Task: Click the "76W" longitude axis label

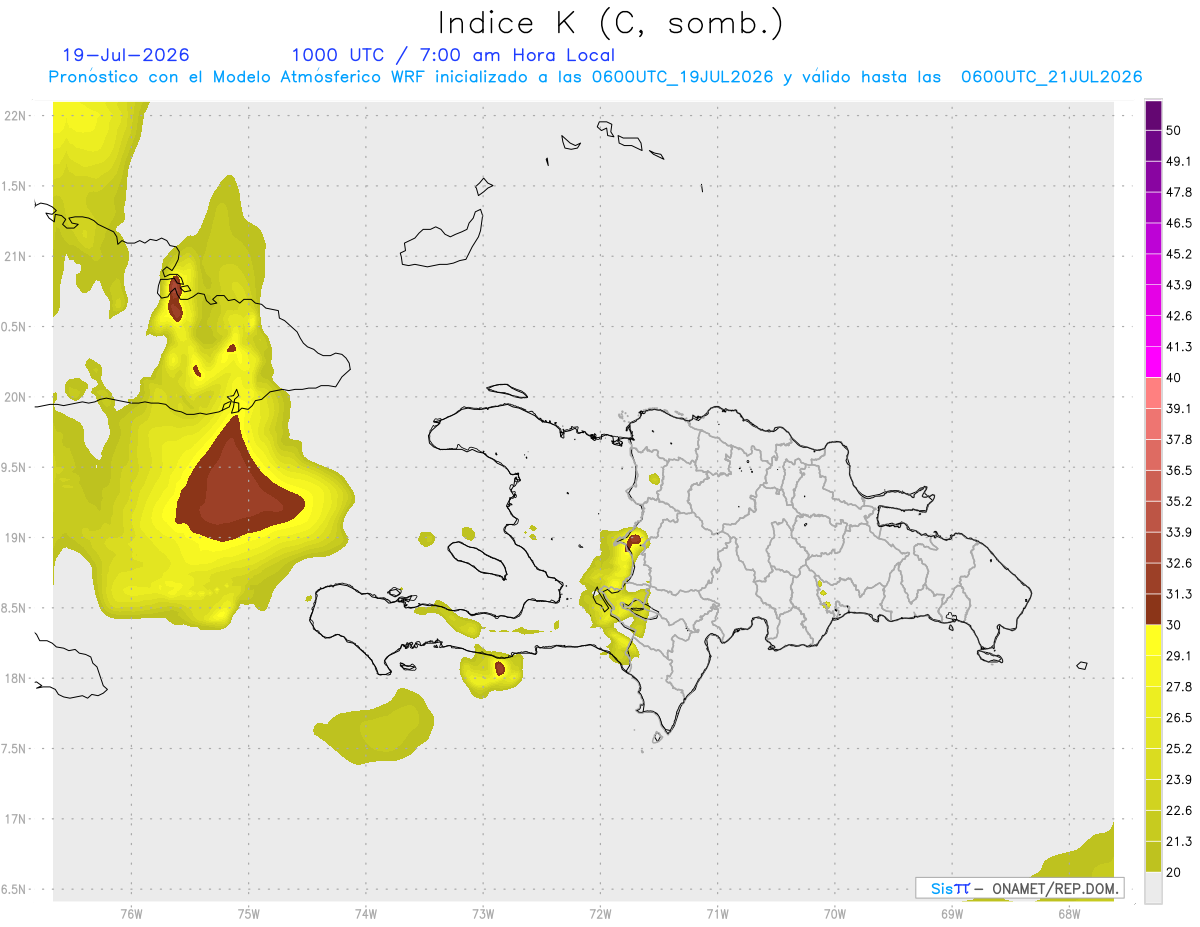Action: tap(131, 914)
